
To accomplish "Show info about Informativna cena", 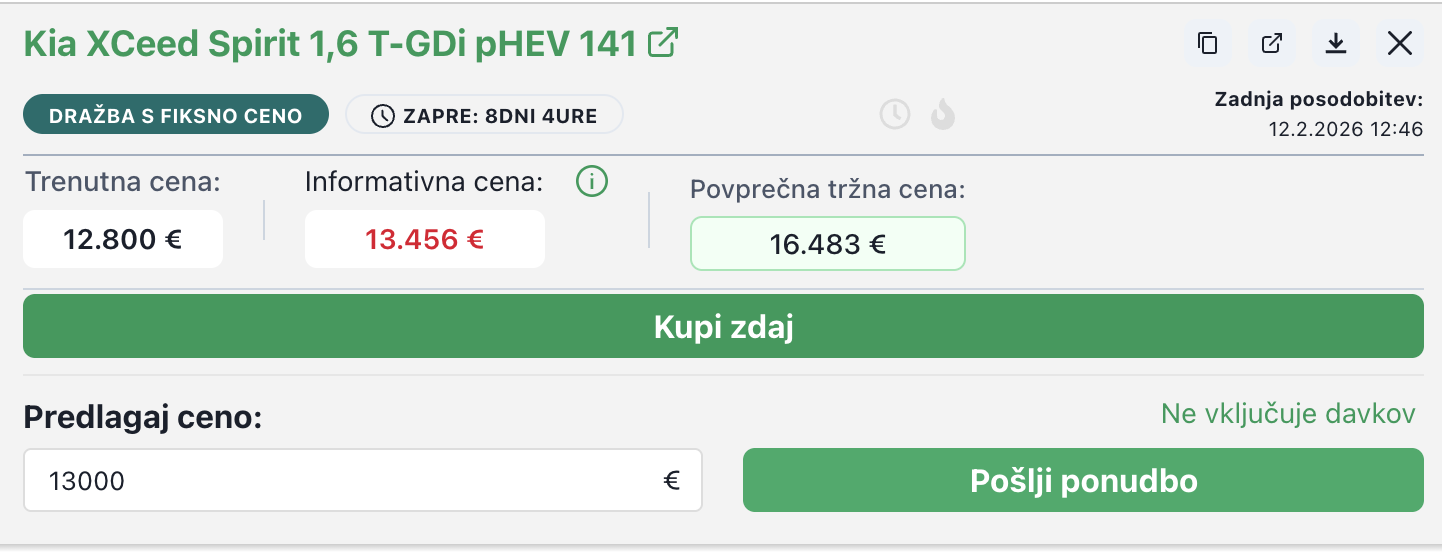I will 592,182.
